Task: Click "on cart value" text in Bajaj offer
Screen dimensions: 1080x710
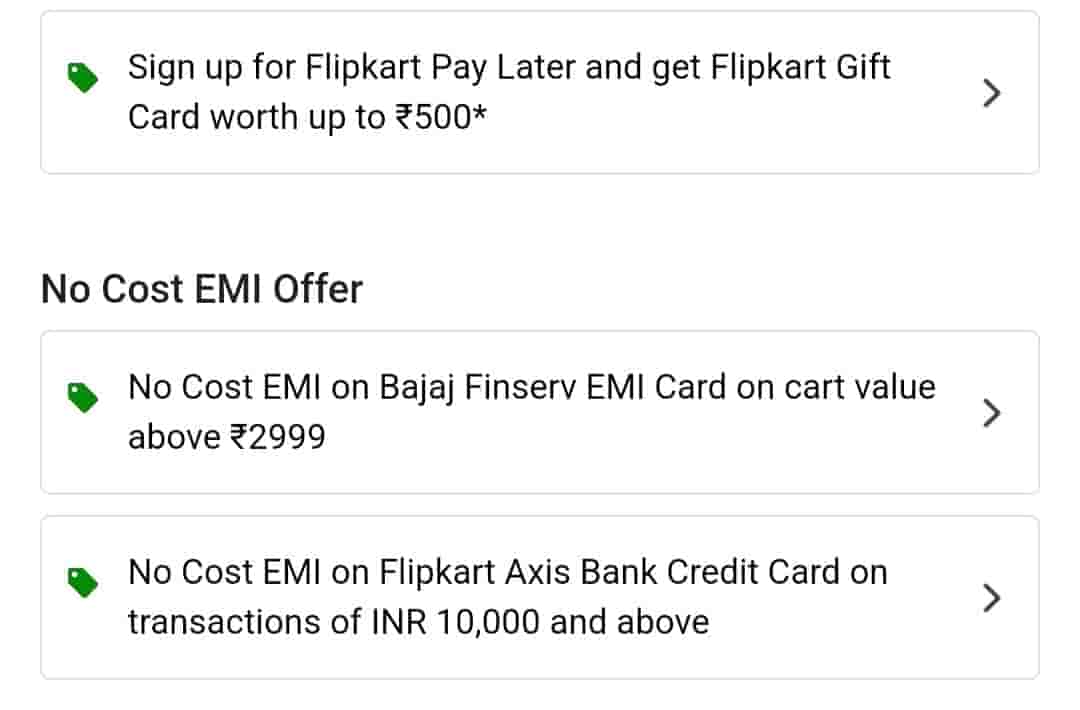Action: [836, 388]
